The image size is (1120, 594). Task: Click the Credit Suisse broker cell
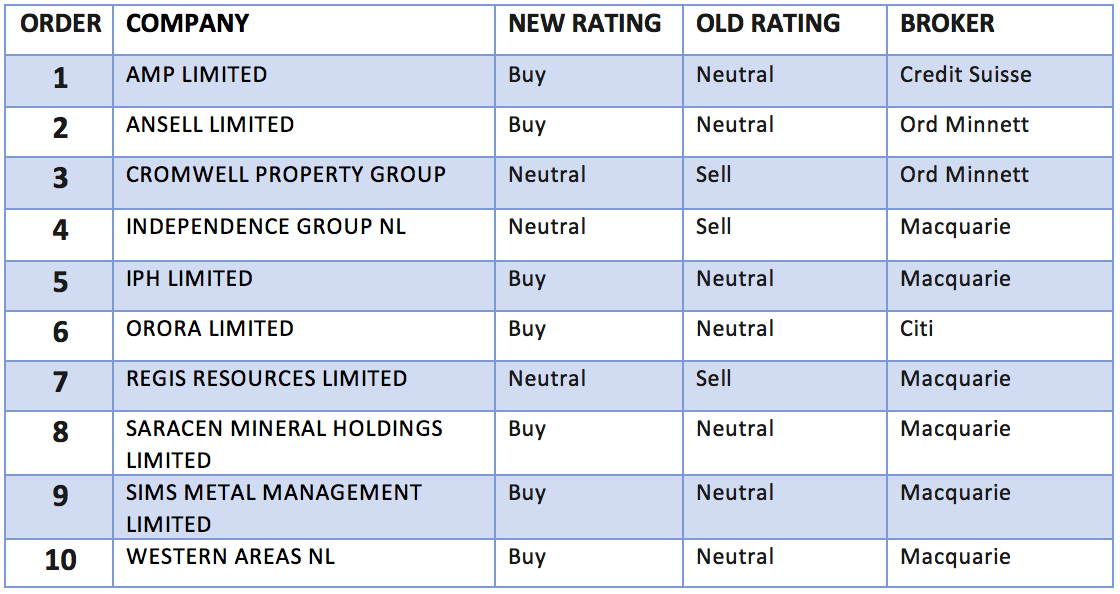[x=965, y=75]
